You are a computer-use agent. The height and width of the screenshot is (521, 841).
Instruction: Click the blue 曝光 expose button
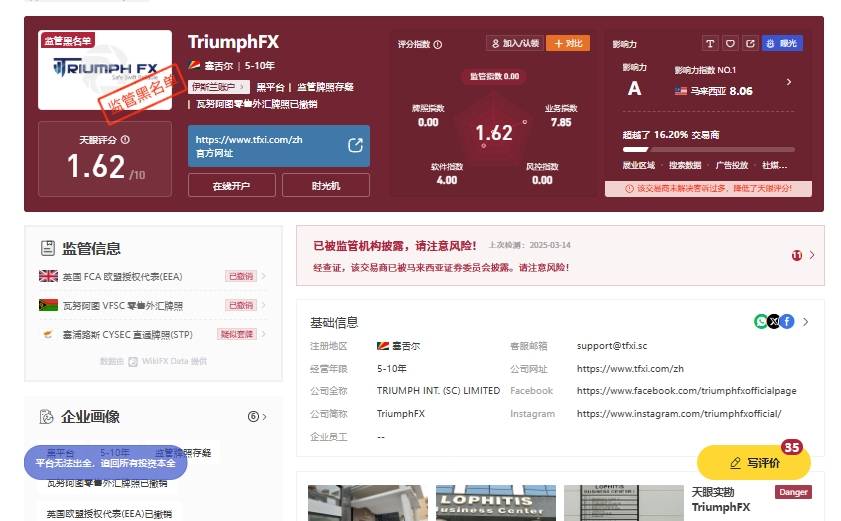[782, 43]
